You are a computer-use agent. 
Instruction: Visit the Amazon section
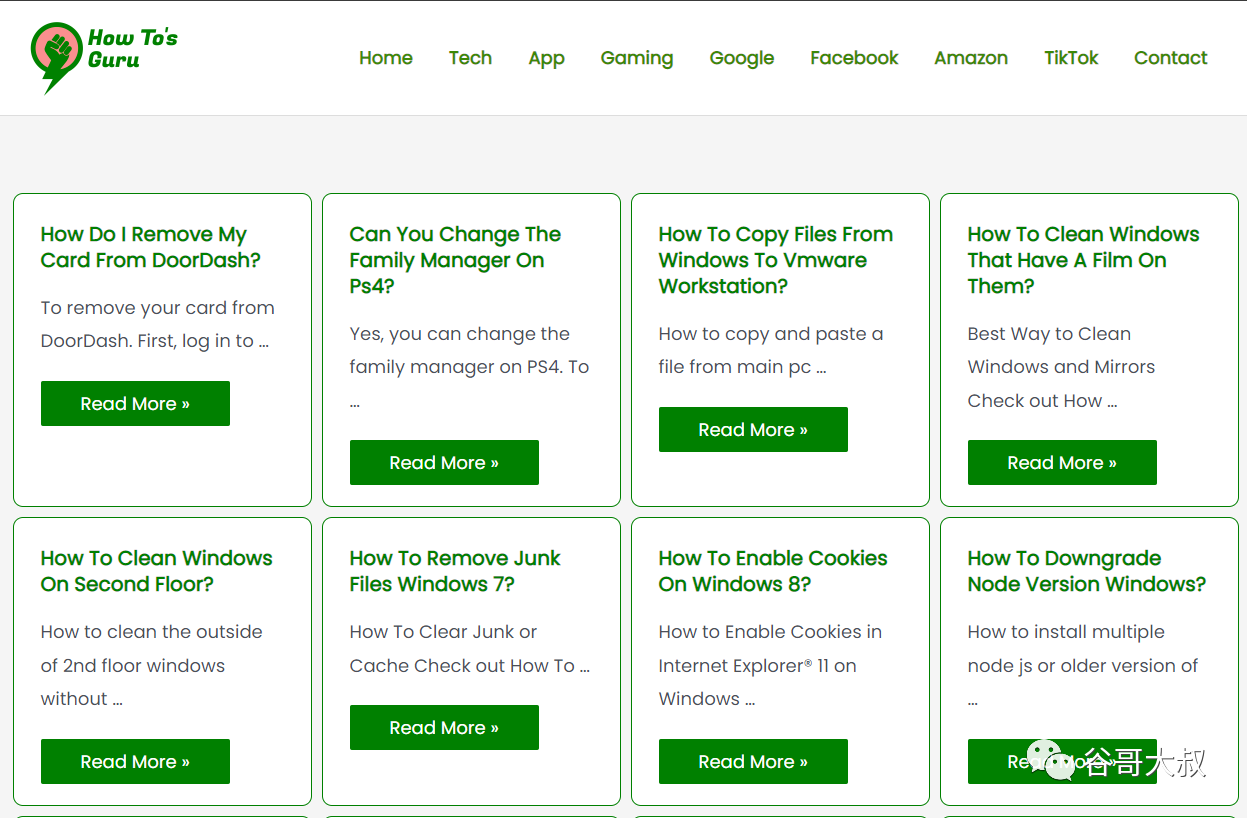pyautogui.click(x=970, y=58)
